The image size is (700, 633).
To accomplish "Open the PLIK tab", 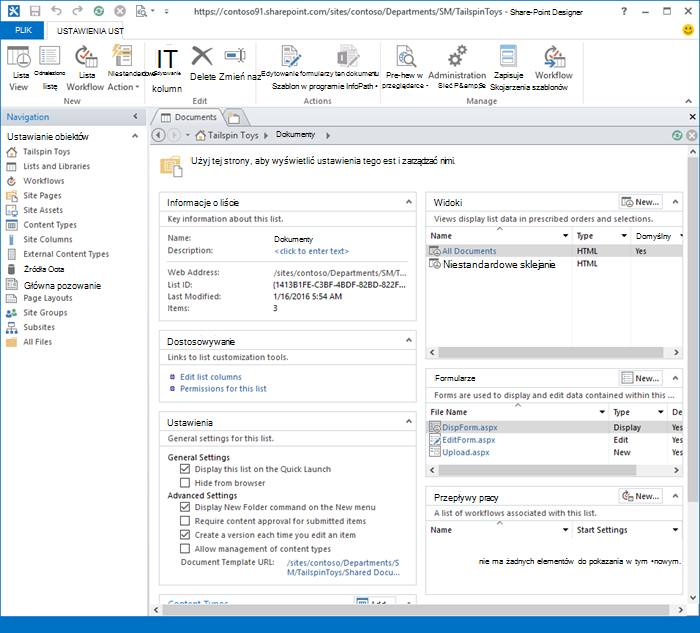I will point(23,30).
